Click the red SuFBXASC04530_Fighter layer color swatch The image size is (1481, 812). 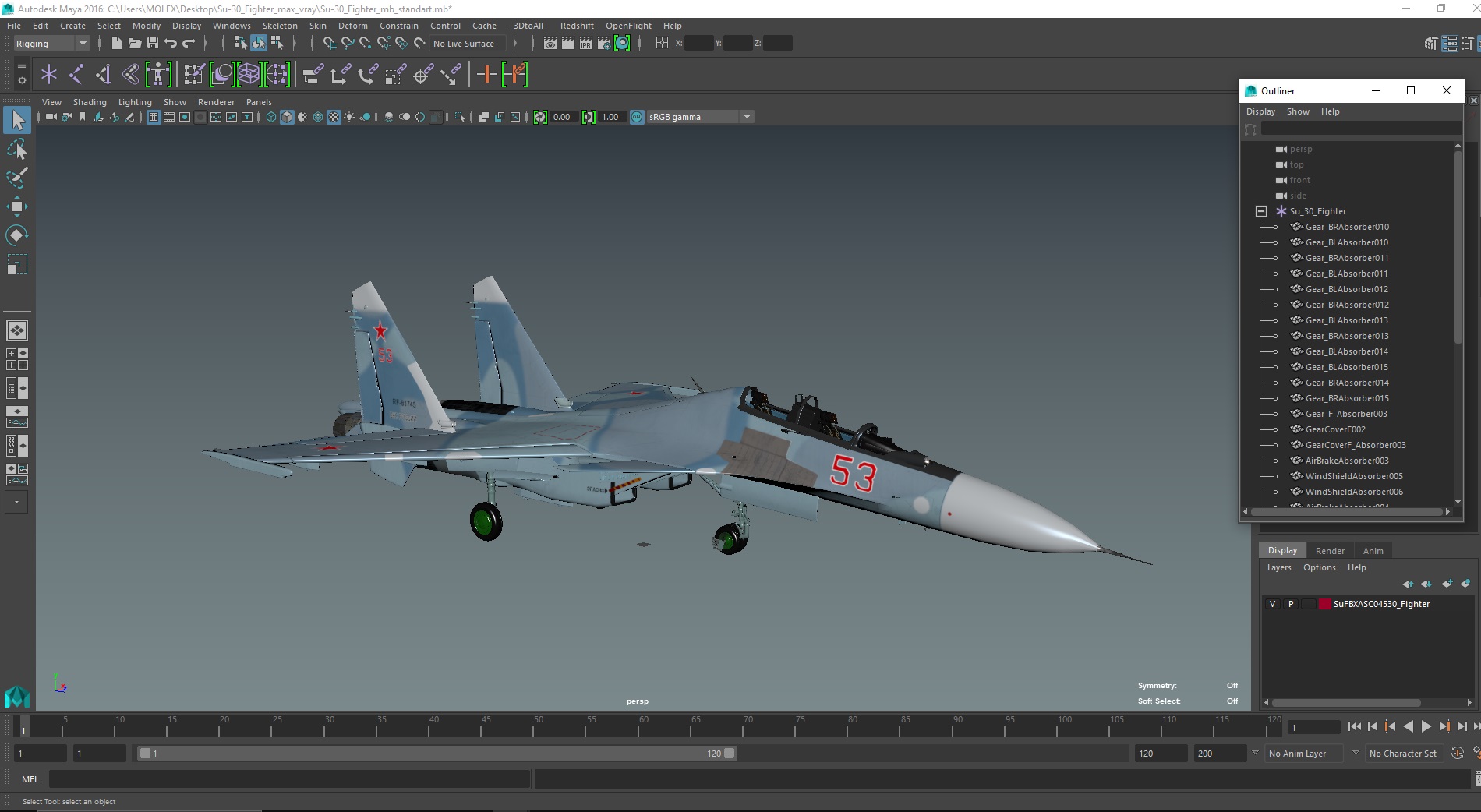(x=1325, y=604)
